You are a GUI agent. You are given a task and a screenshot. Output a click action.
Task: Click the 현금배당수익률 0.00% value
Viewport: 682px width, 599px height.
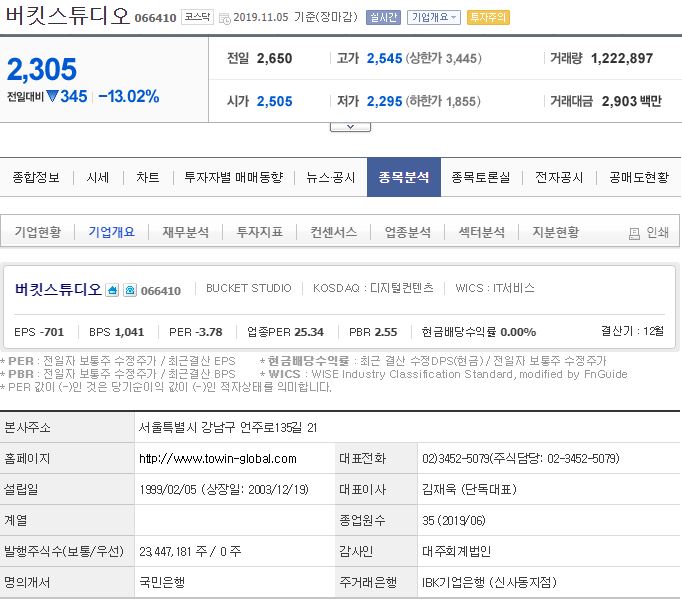coord(518,332)
